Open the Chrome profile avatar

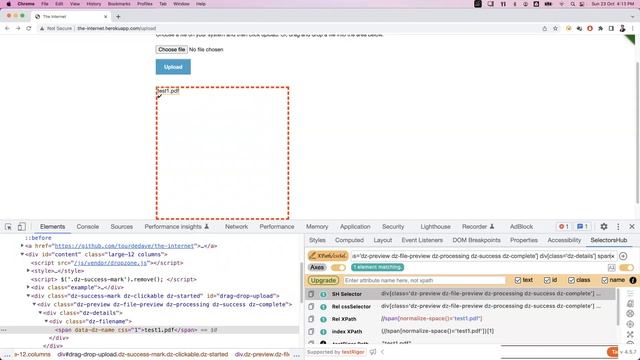622,29
